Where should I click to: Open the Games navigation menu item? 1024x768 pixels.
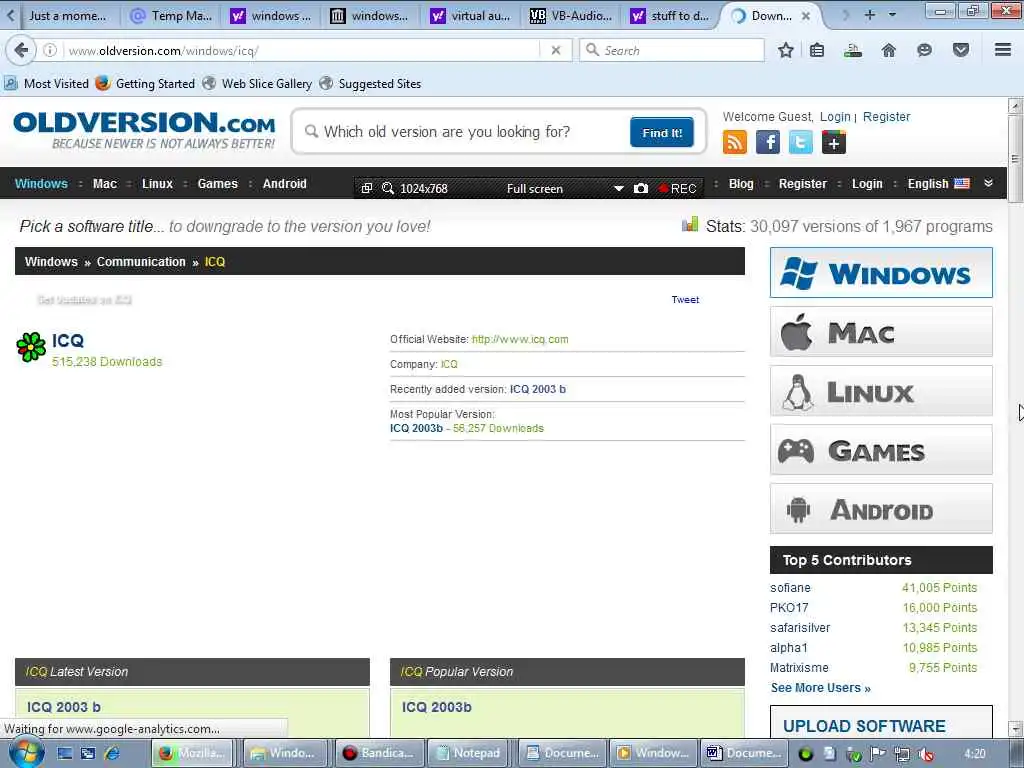(217, 184)
